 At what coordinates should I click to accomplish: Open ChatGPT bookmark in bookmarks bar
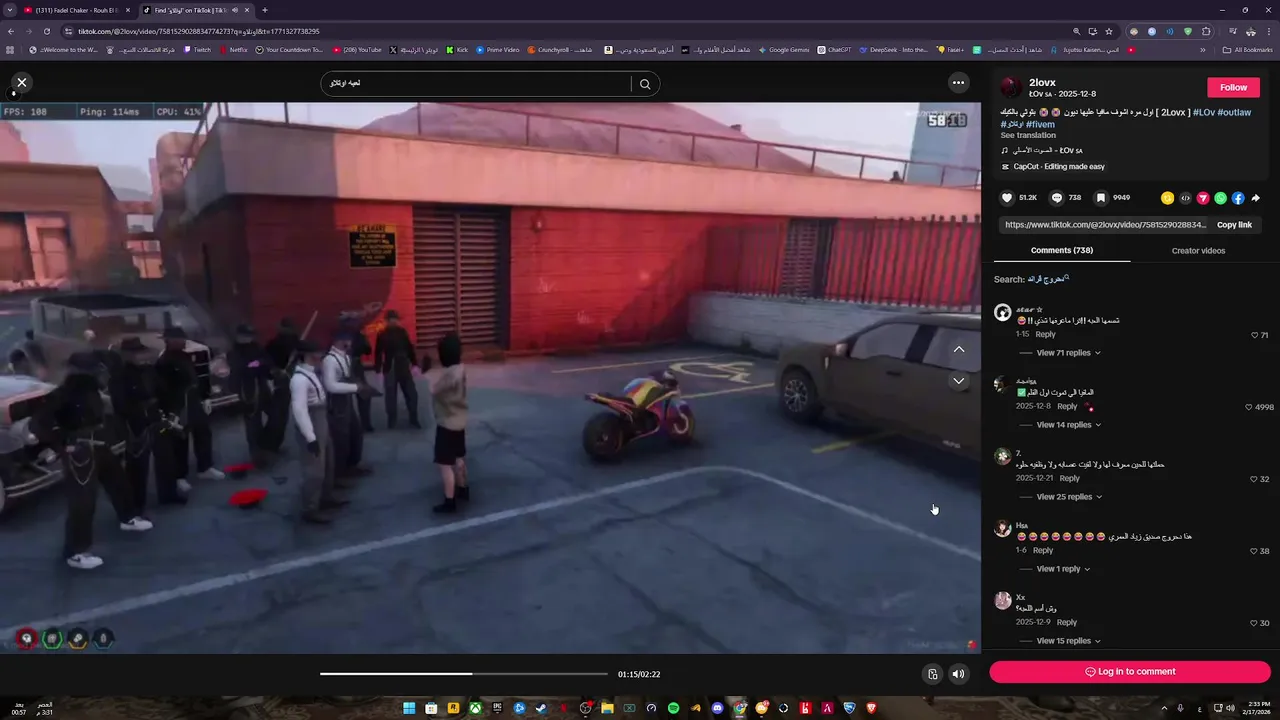point(834,49)
